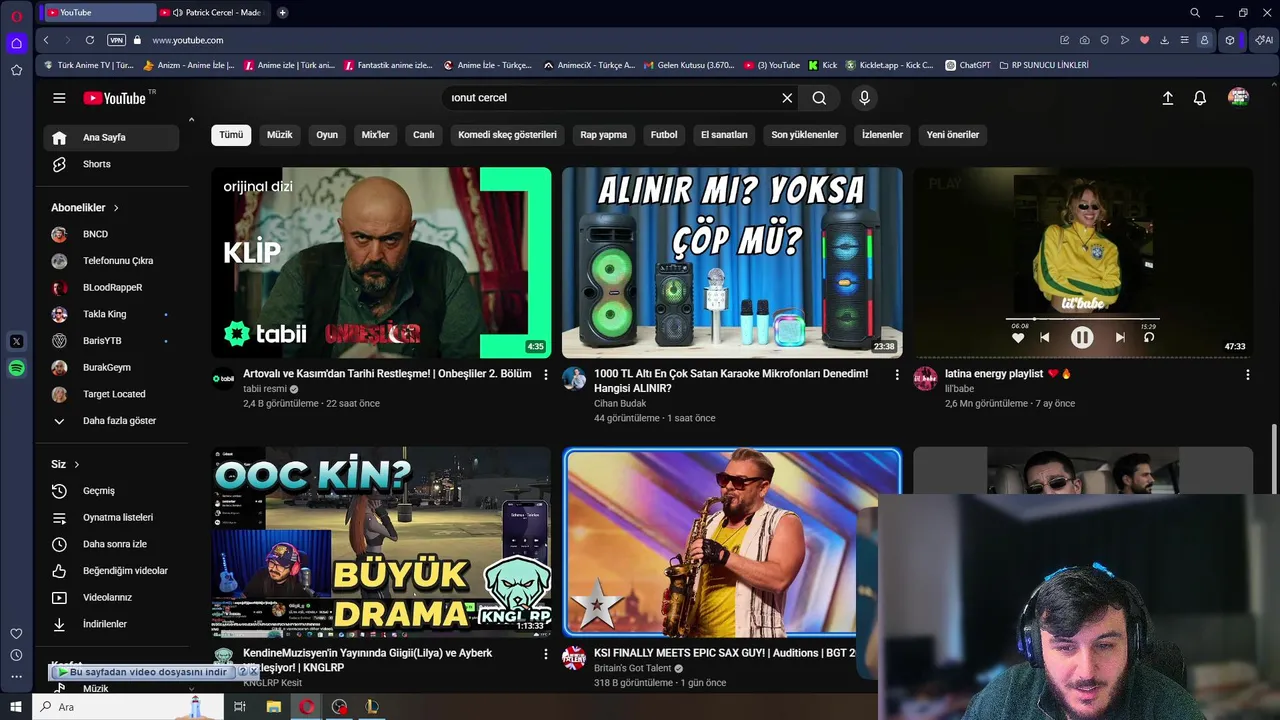Select the Son yüklenenler chip

click(805, 135)
